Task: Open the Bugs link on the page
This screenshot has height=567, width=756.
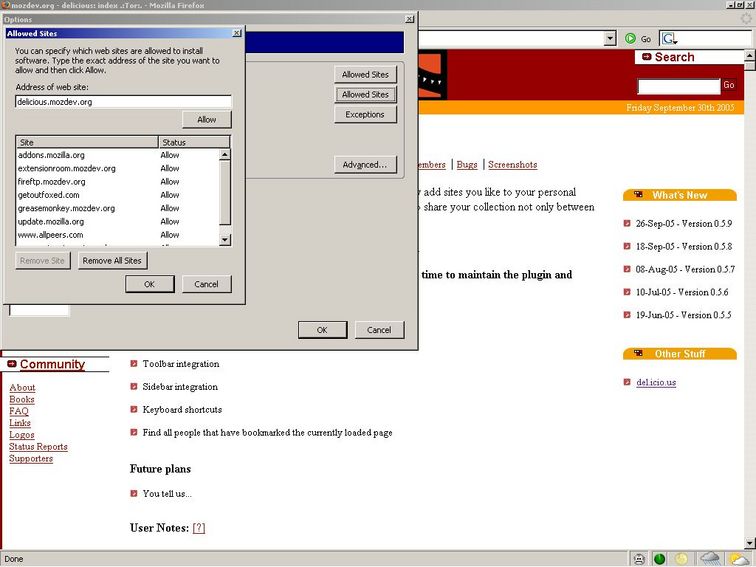Action: (x=467, y=164)
